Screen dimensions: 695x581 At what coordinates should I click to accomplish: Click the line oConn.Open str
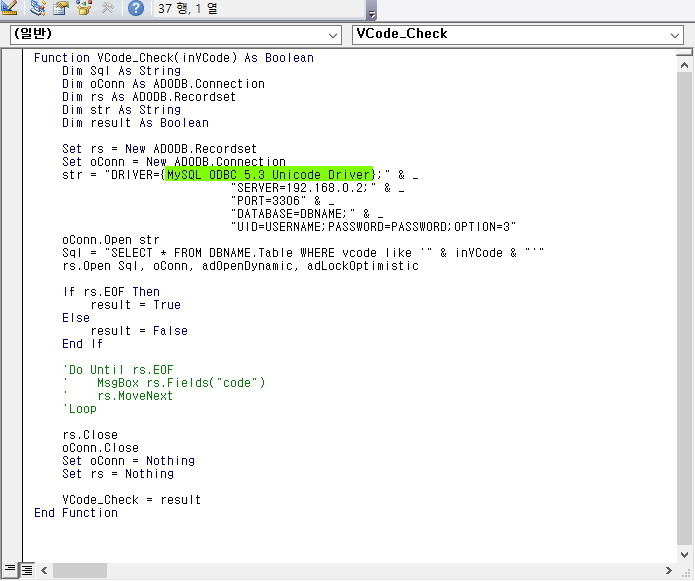[x=111, y=240]
